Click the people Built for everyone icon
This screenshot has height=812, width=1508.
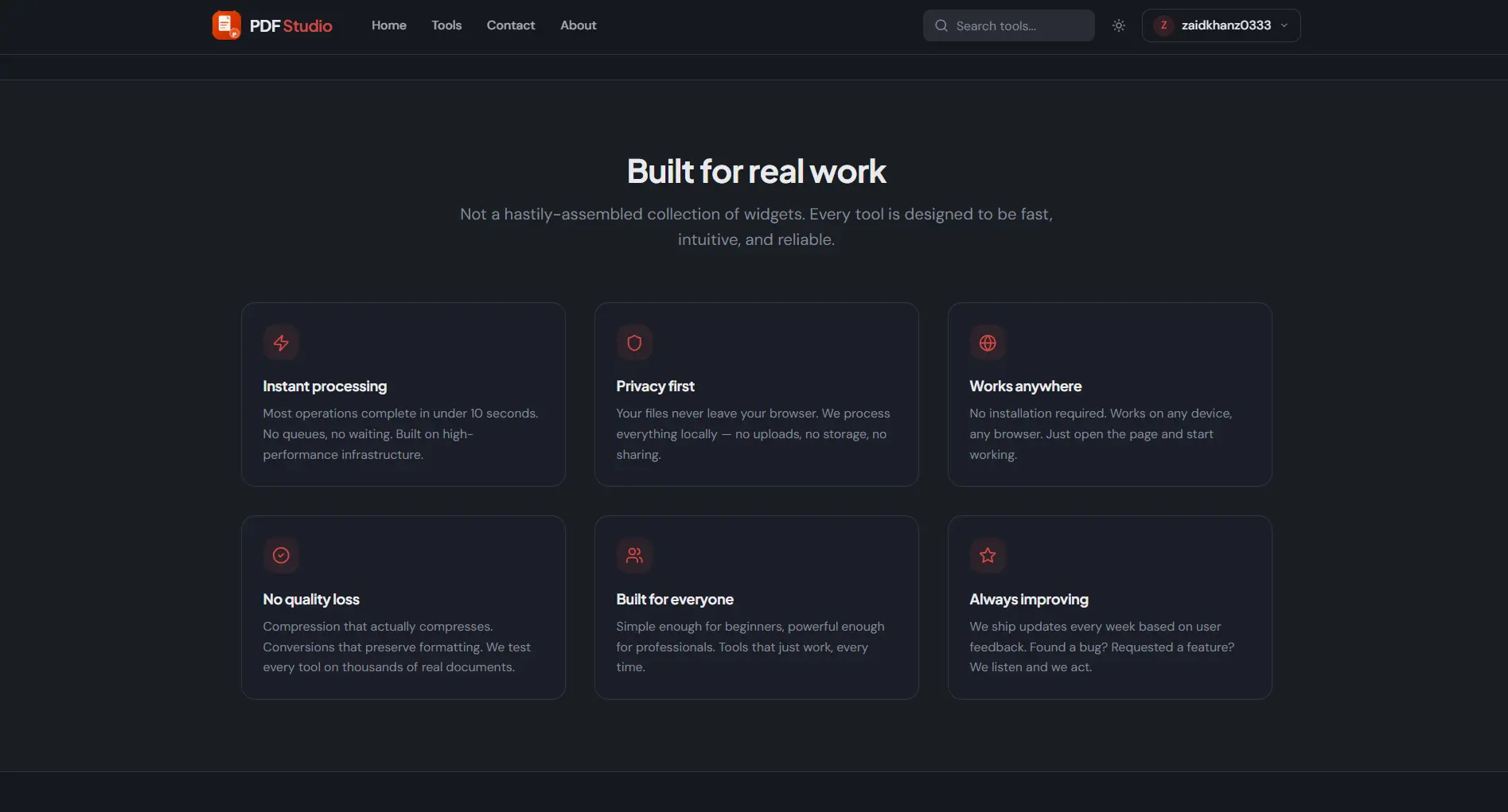point(634,555)
